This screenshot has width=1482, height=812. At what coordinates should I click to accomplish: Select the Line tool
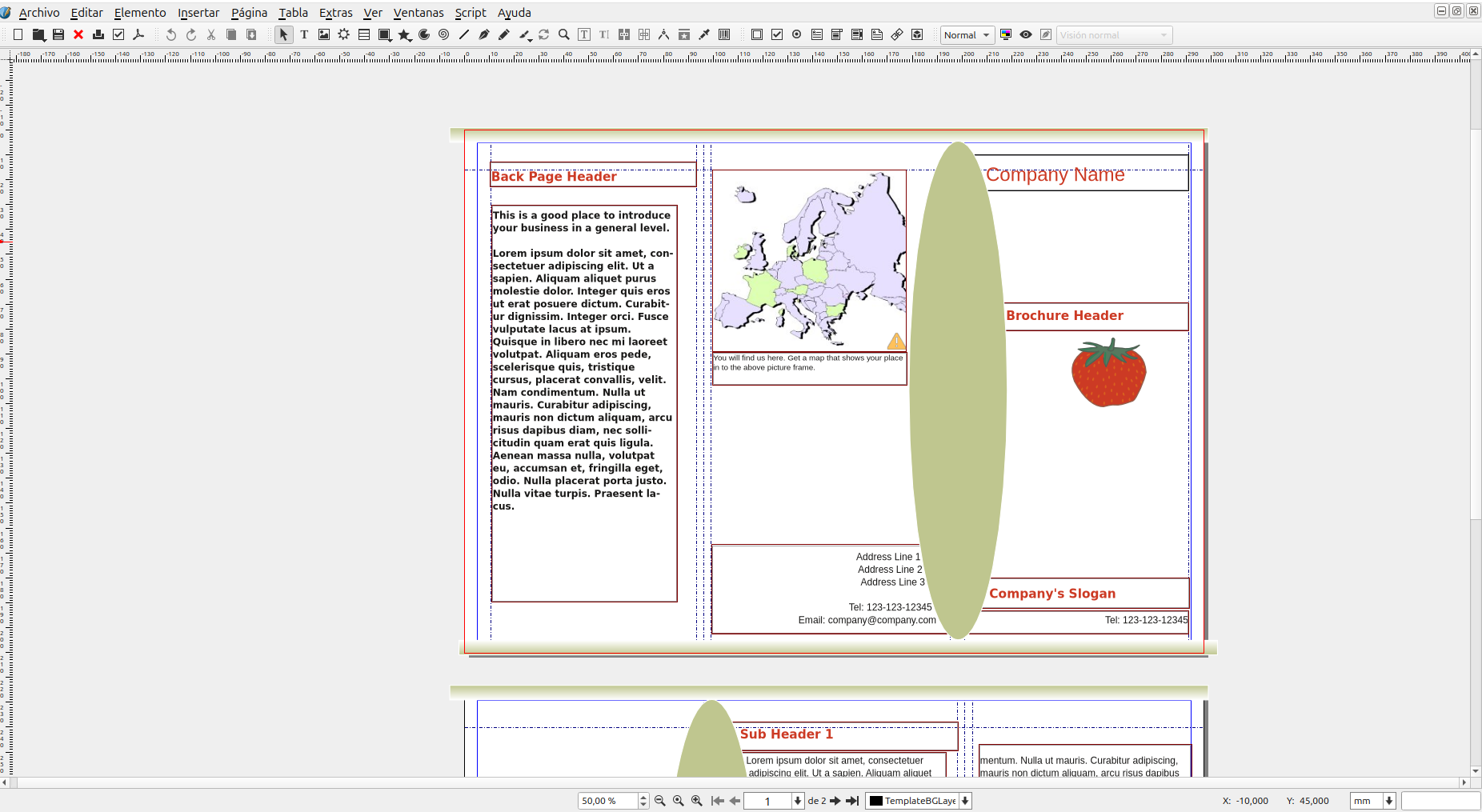click(464, 34)
